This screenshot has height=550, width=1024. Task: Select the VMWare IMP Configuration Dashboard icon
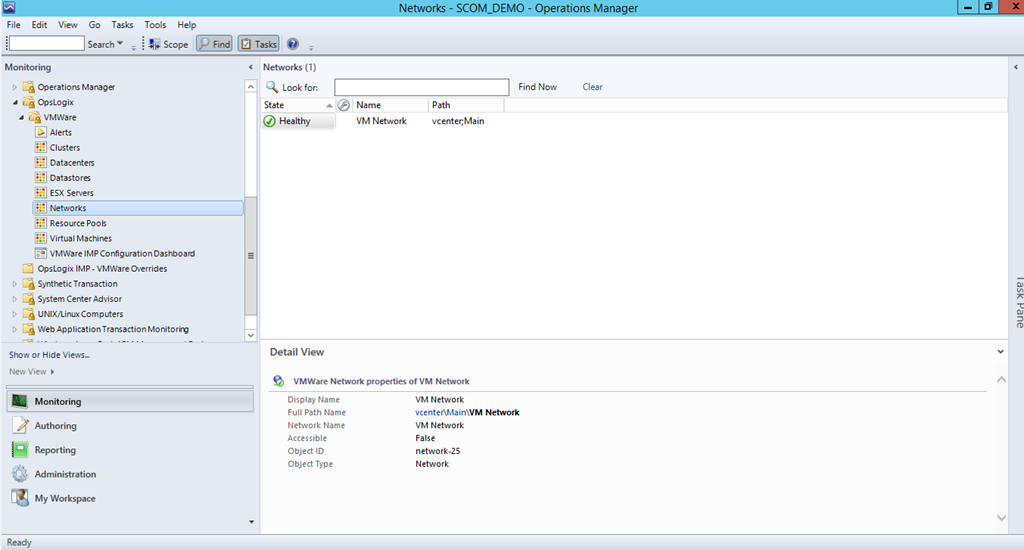pos(41,254)
